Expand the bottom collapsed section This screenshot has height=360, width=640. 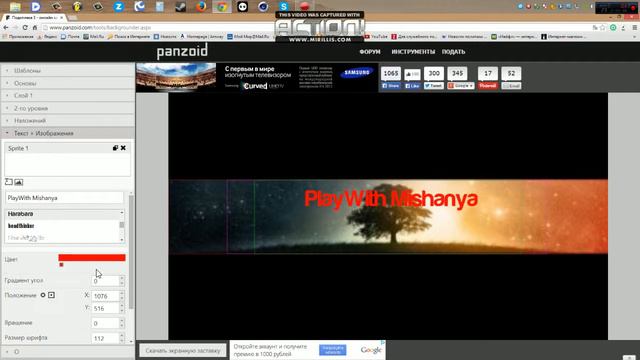pos(67,352)
